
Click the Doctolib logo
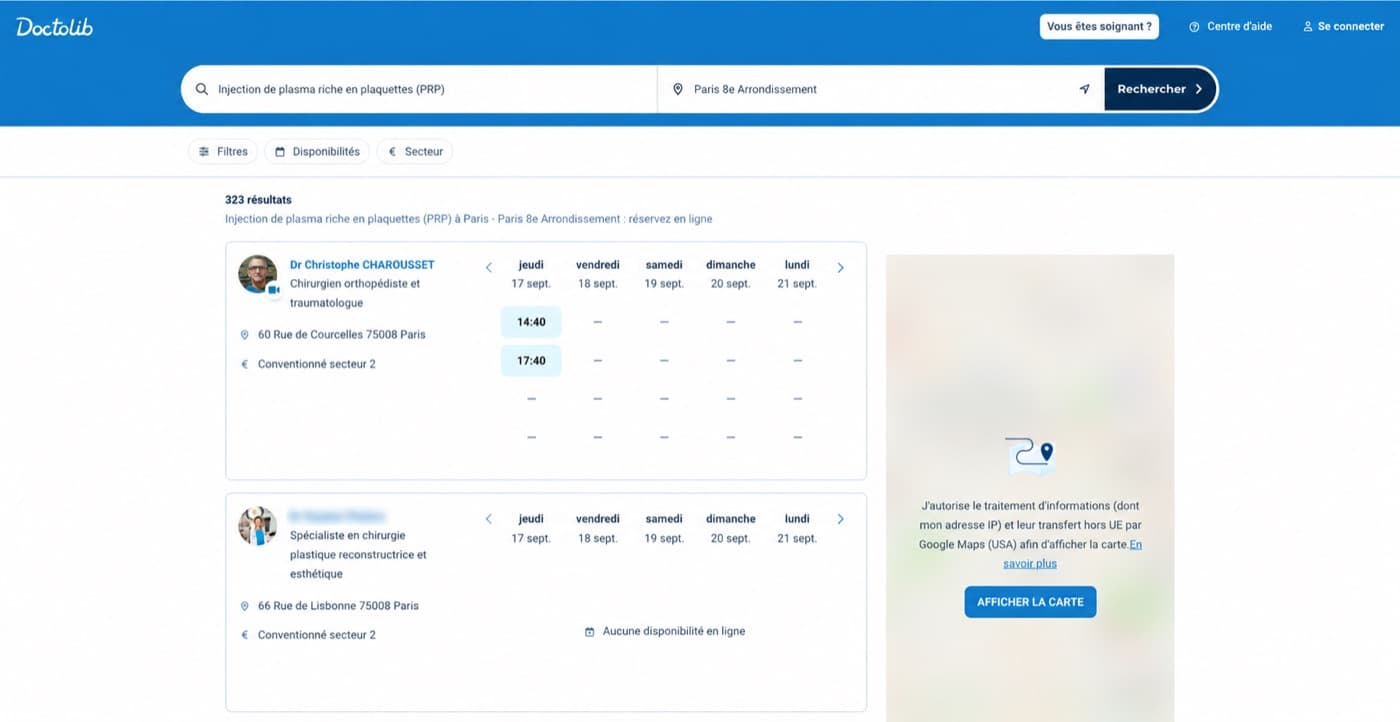pos(55,27)
